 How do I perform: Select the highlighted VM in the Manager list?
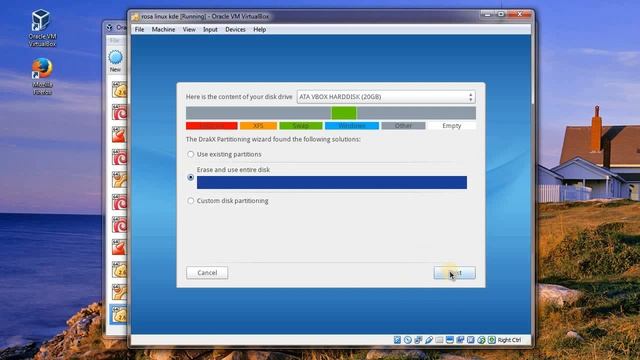pos(118,315)
